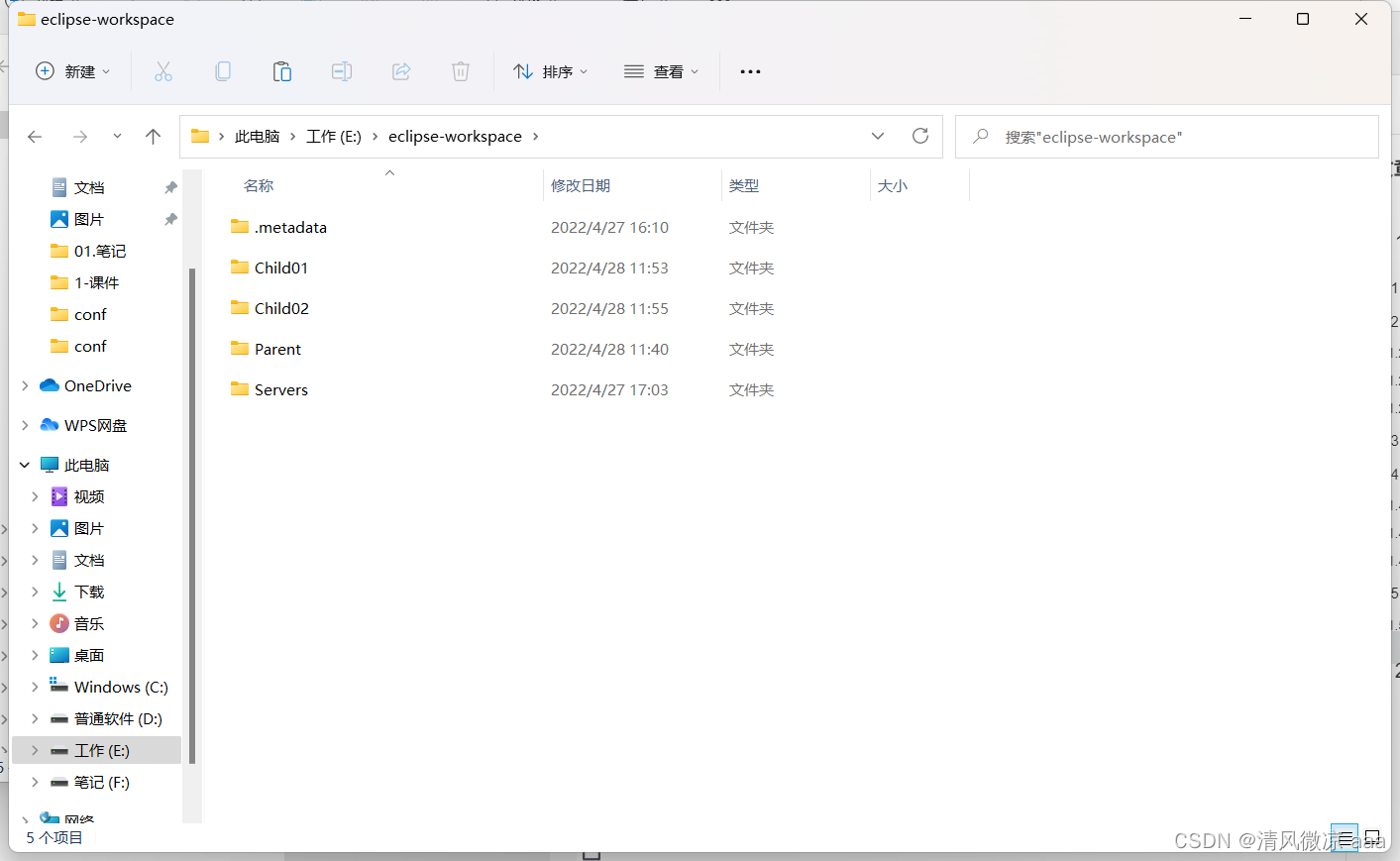This screenshot has width=1400, height=861.
Task: Select 下载 under This PC
Action: tap(89, 592)
